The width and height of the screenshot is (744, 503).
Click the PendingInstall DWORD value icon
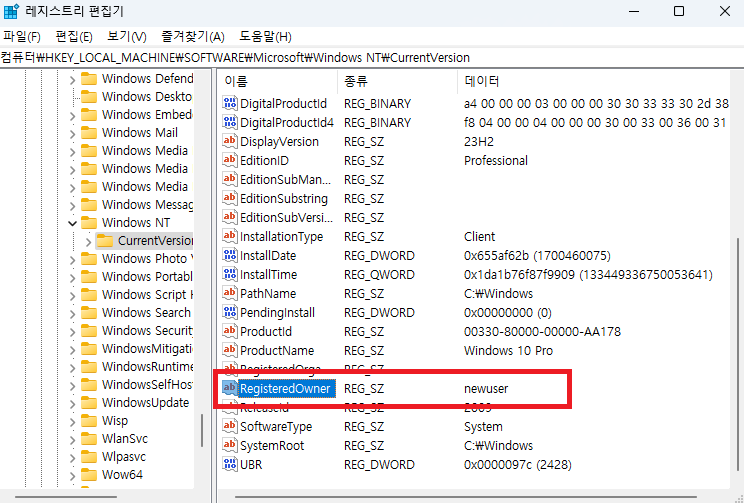pos(230,312)
